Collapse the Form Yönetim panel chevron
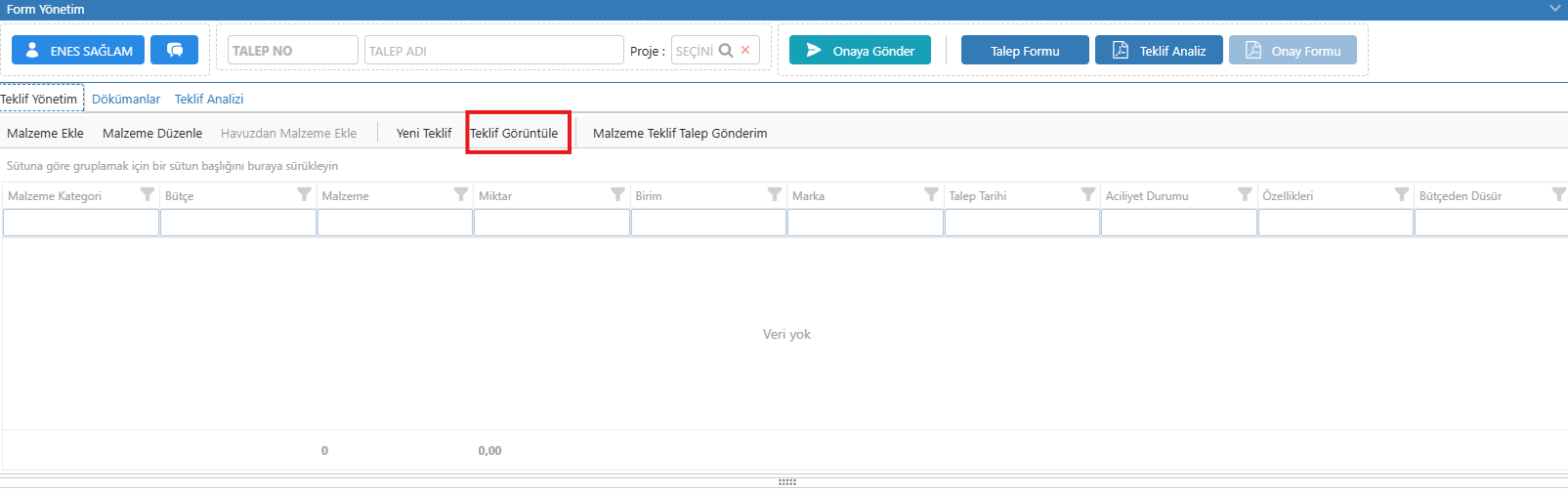The height and width of the screenshot is (492, 1568). point(1555,9)
